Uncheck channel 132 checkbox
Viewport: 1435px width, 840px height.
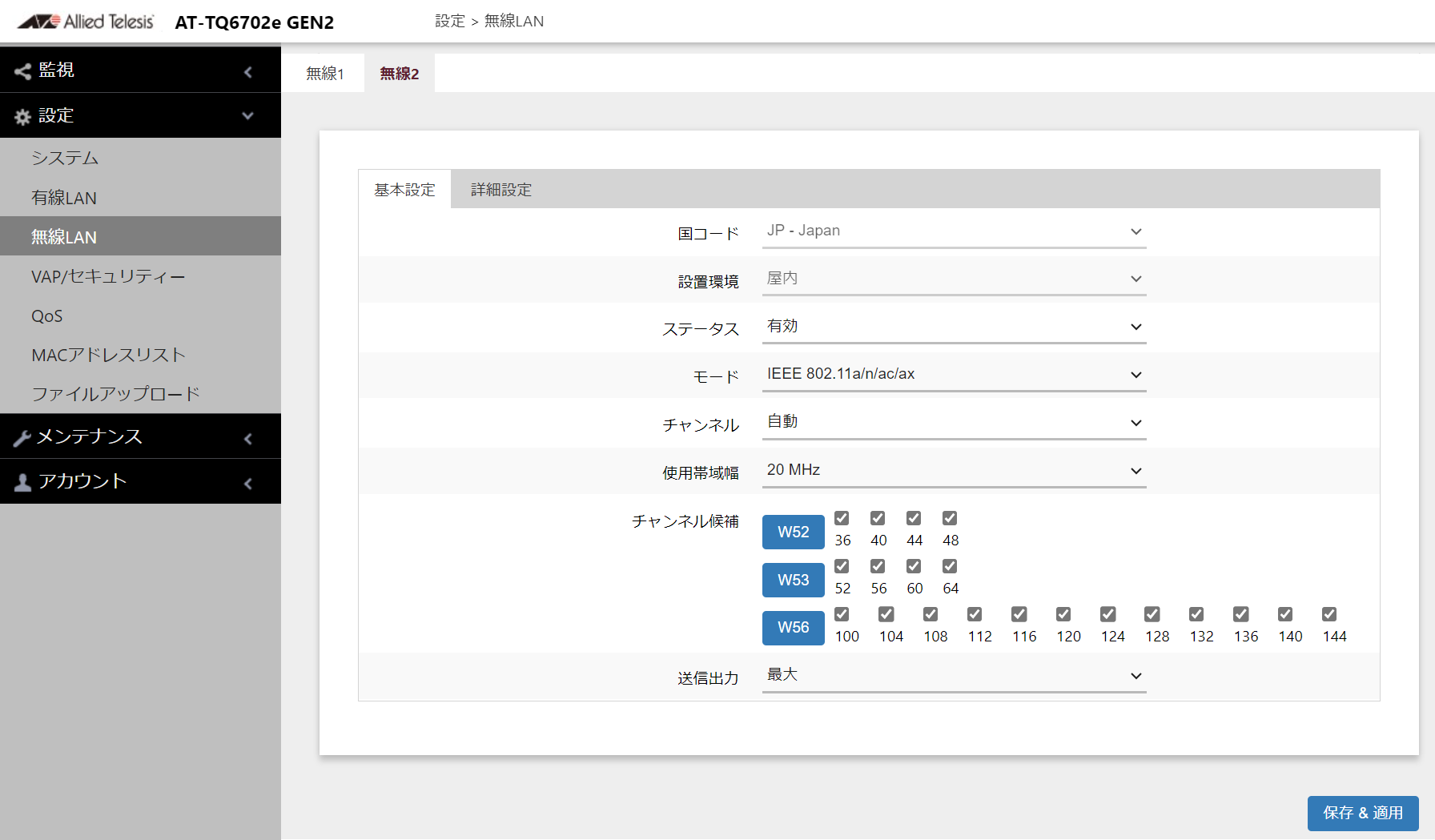point(1196,614)
